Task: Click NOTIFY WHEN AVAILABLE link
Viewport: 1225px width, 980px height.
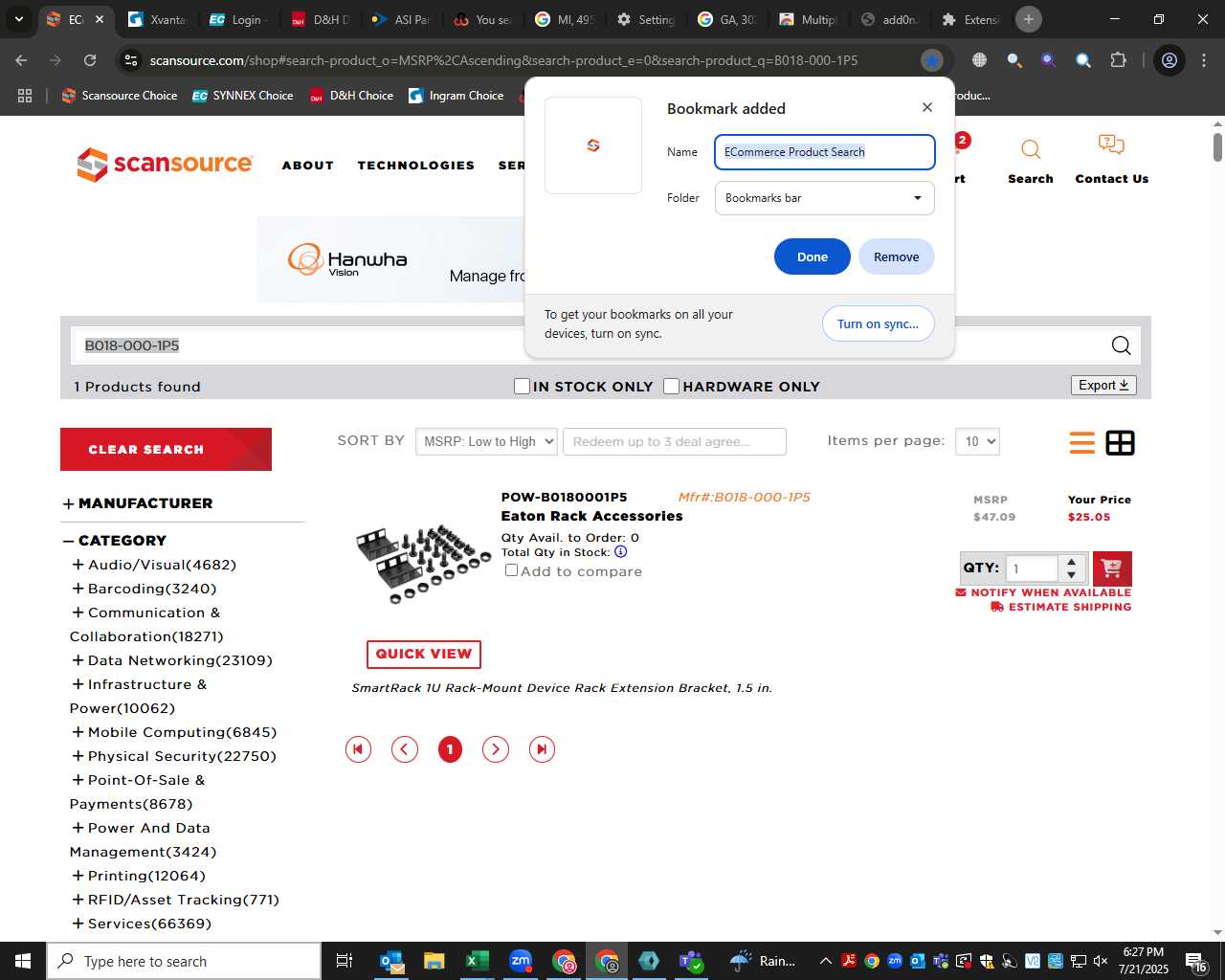Action: pos(1043,592)
